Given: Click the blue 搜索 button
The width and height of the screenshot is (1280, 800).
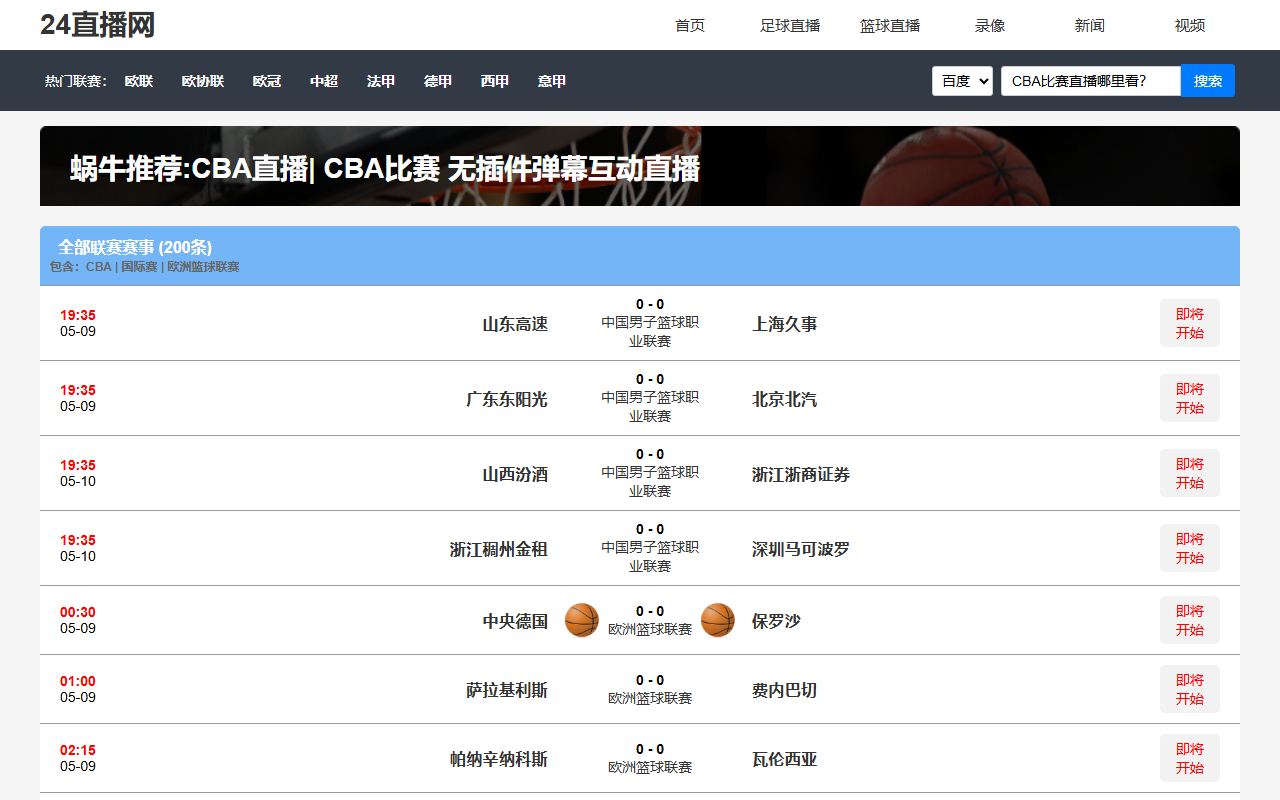Looking at the screenshot, I should (1208, 81).
